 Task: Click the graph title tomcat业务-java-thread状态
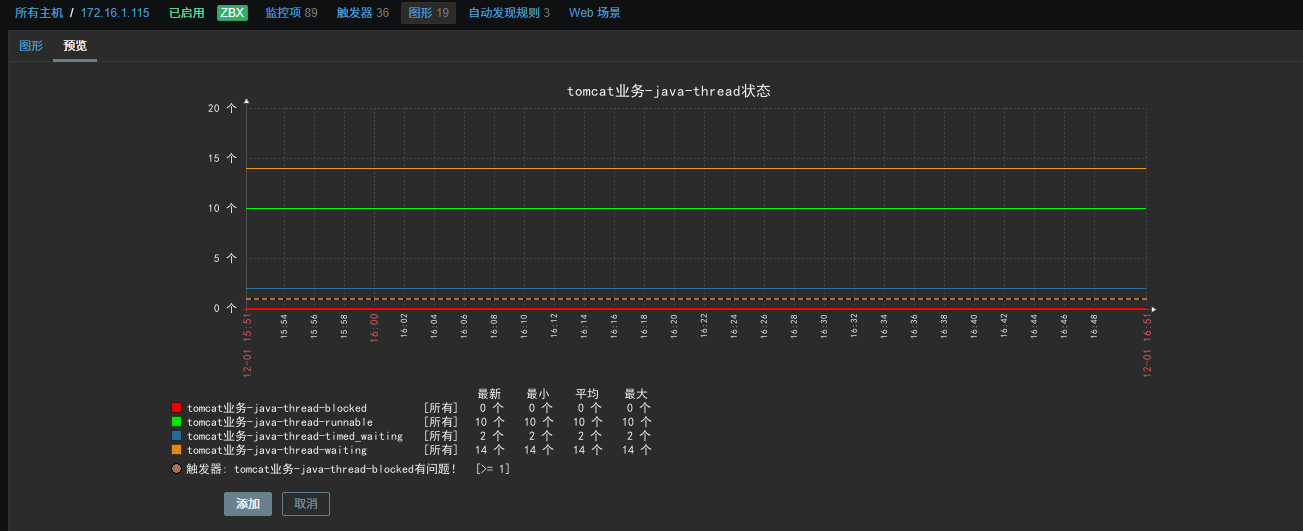click(x=668, y=91)
